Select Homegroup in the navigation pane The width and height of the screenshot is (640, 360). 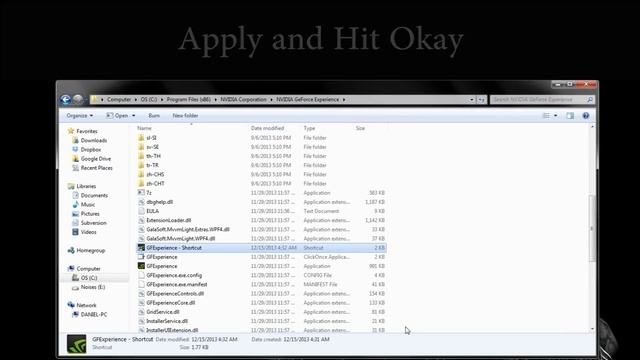(90, 250)
